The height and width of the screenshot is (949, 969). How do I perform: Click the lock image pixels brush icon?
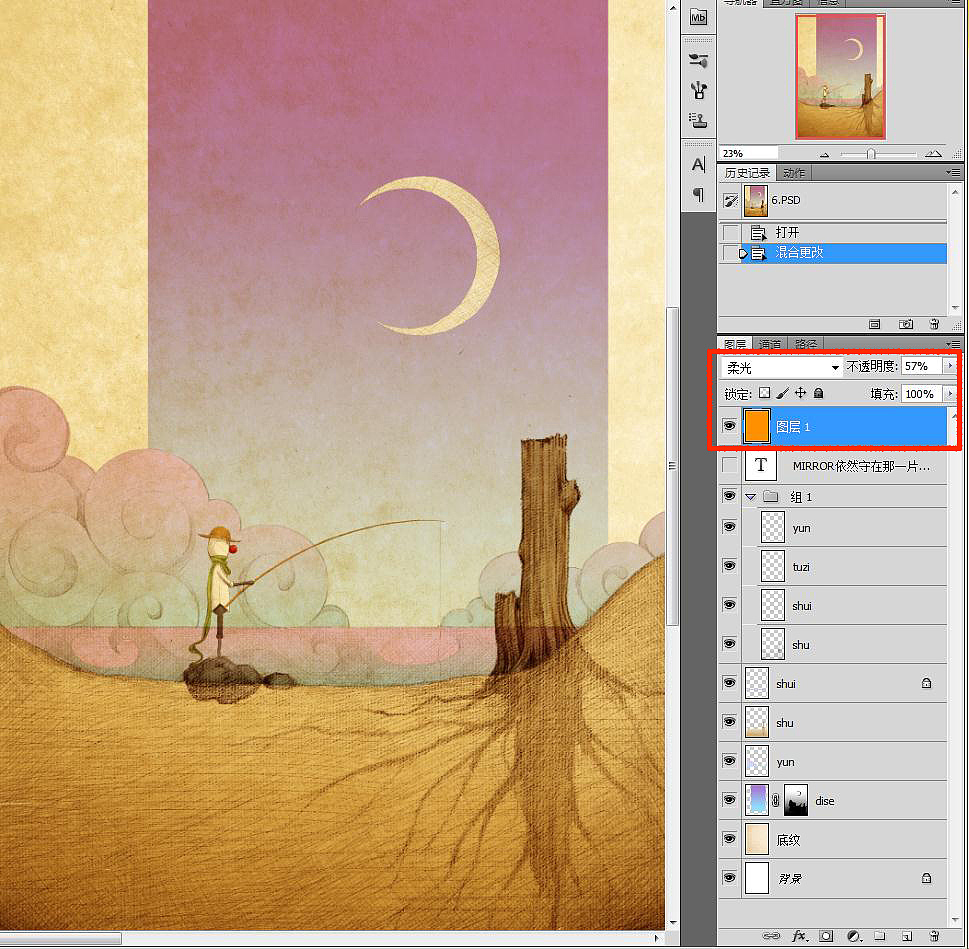[782, 394]
